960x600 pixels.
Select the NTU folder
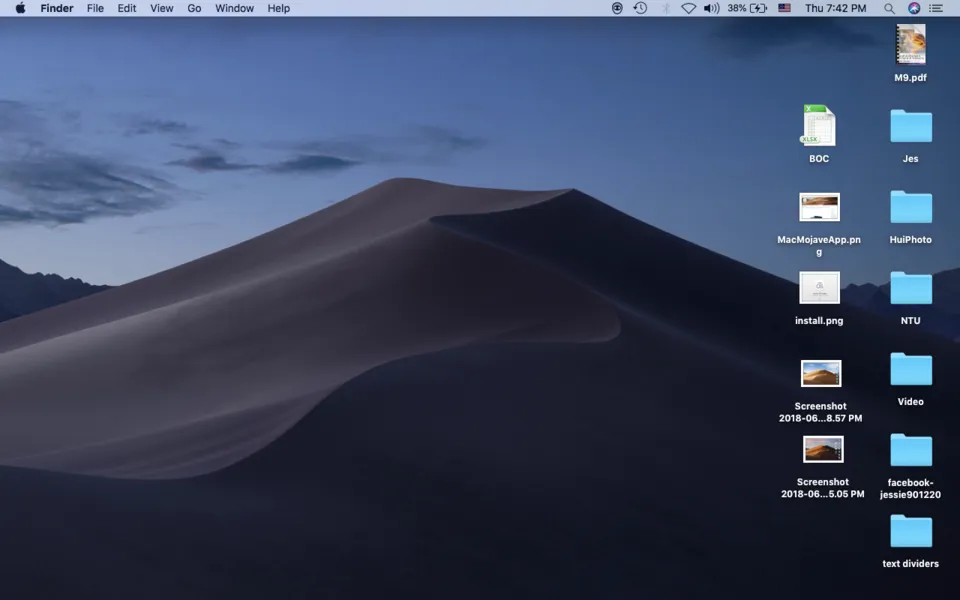pyautogui.click(x=911, y=288)
